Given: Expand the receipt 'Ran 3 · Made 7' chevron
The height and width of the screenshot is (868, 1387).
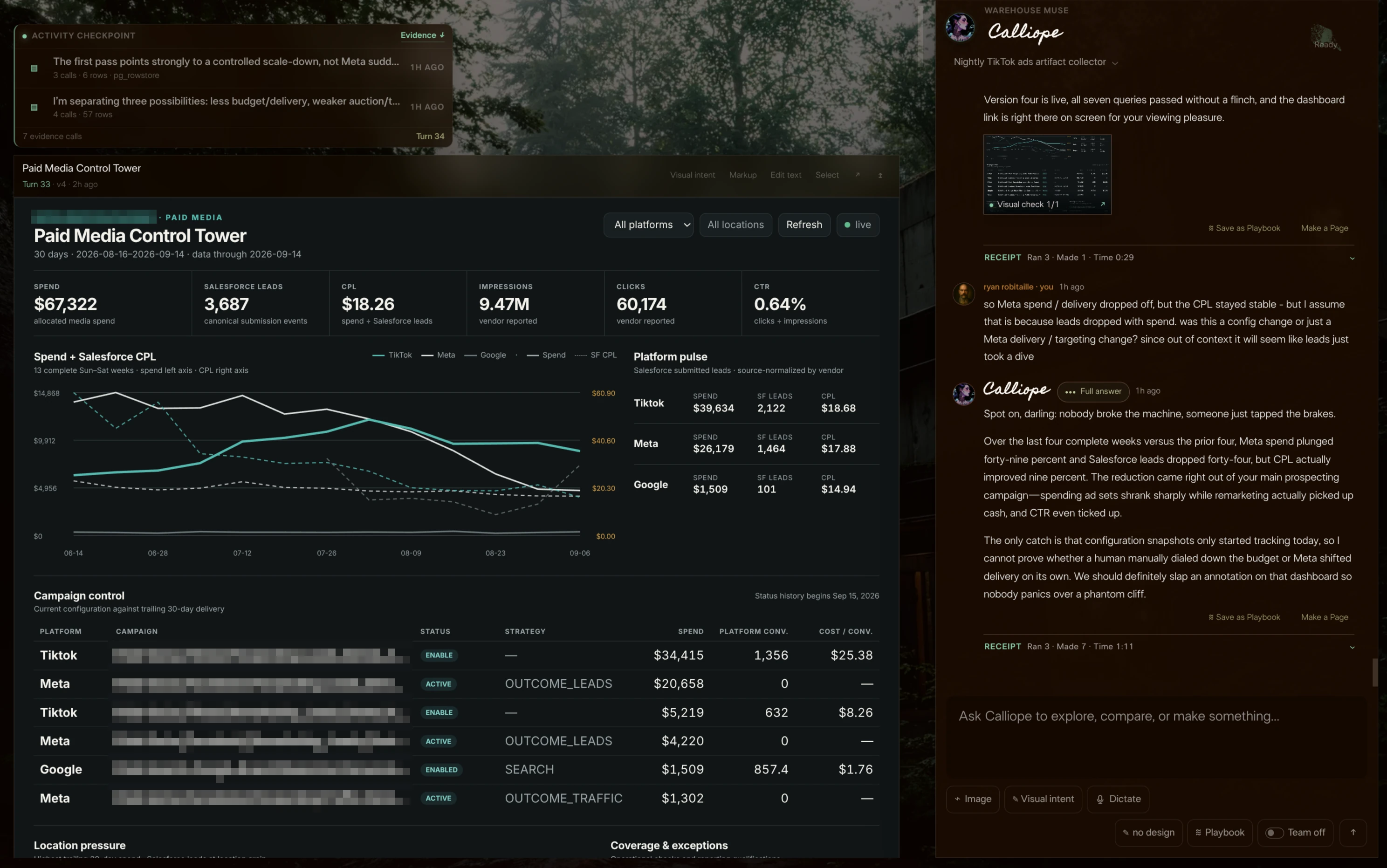Looking at the screenshot, I should (1352, 648).
